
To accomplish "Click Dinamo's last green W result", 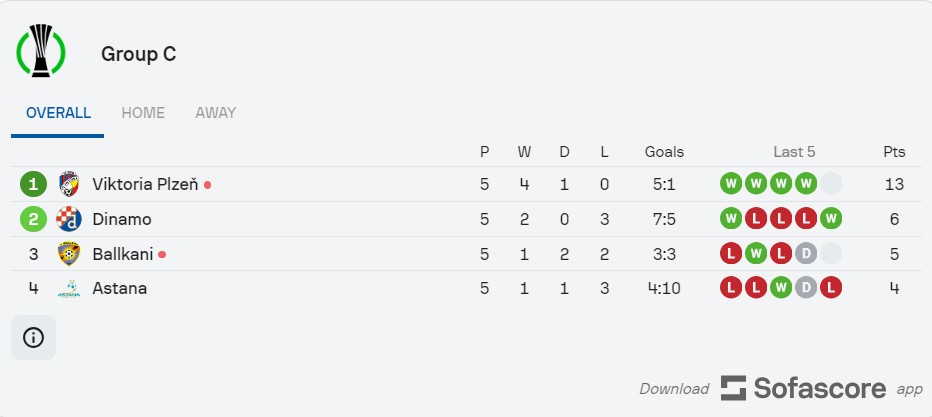I will pos(831,219).
